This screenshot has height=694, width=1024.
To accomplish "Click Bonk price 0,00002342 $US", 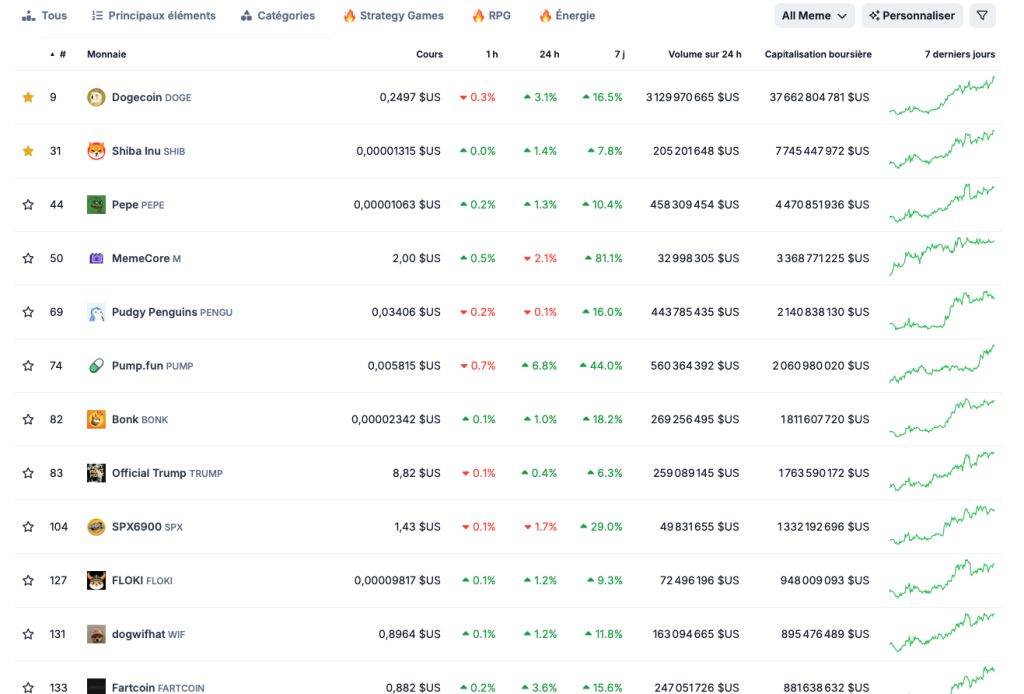I will (396, 419).
